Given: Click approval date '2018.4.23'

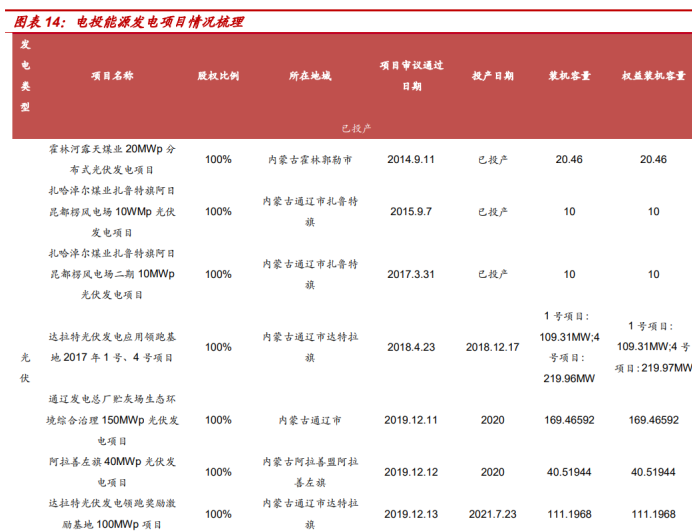Looking at the screenshot, I should coord(411,347).
